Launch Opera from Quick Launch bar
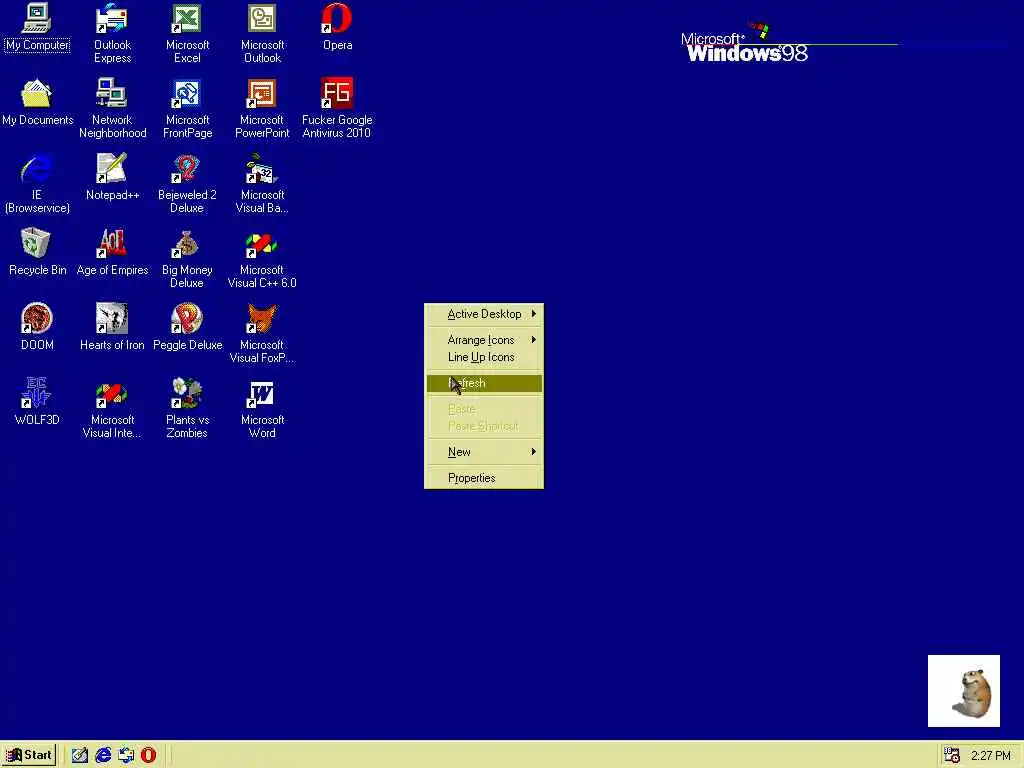This screenshot has height=768, width=1024. [149, 756]
